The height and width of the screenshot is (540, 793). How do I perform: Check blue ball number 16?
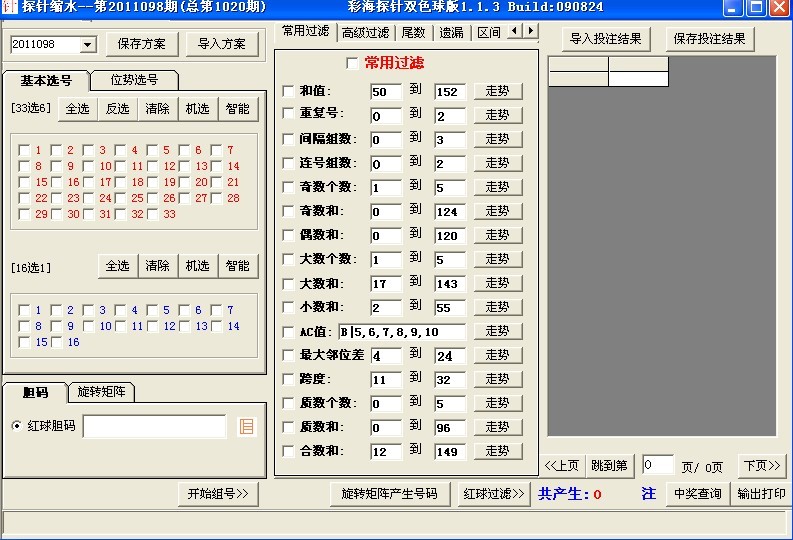[x=57, y=342]
